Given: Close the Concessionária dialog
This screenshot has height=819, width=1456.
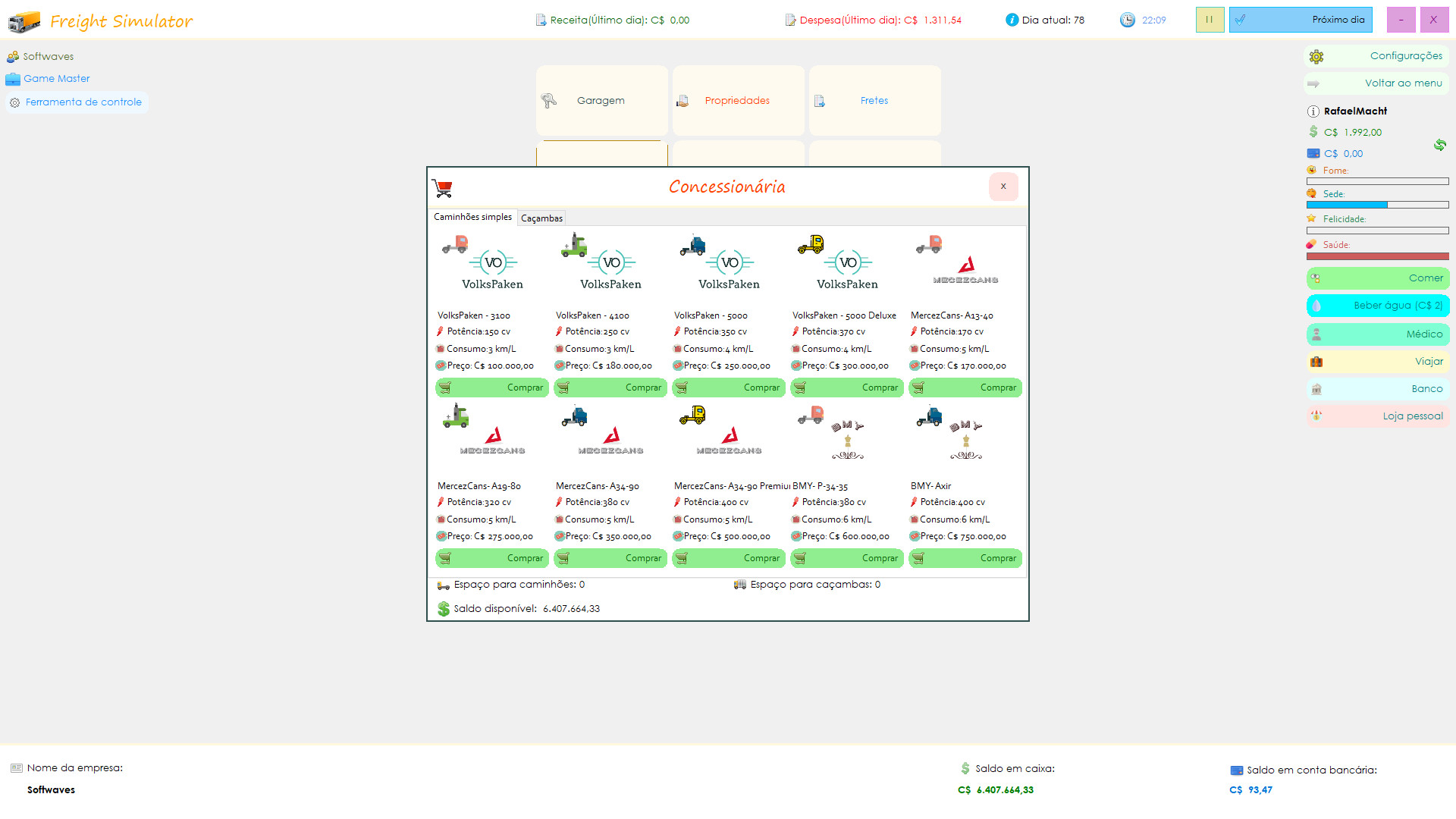Looking at the screenshot, I should coord(1003,187).
